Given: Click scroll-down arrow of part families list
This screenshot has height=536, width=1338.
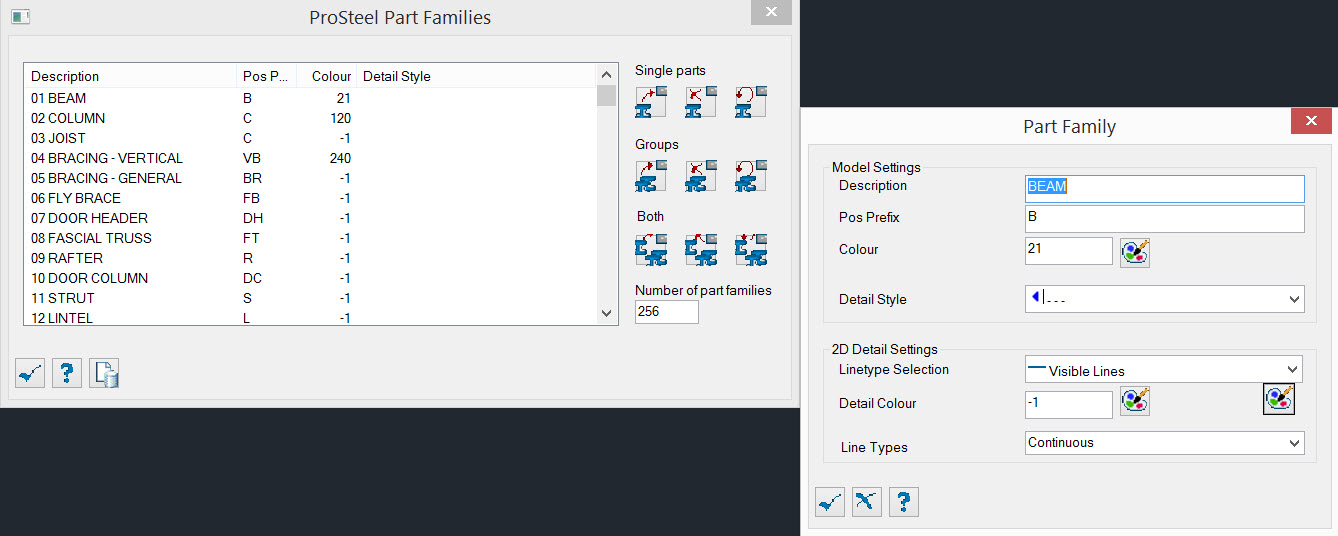Looking at the screenshot, I should coord(606,313).
